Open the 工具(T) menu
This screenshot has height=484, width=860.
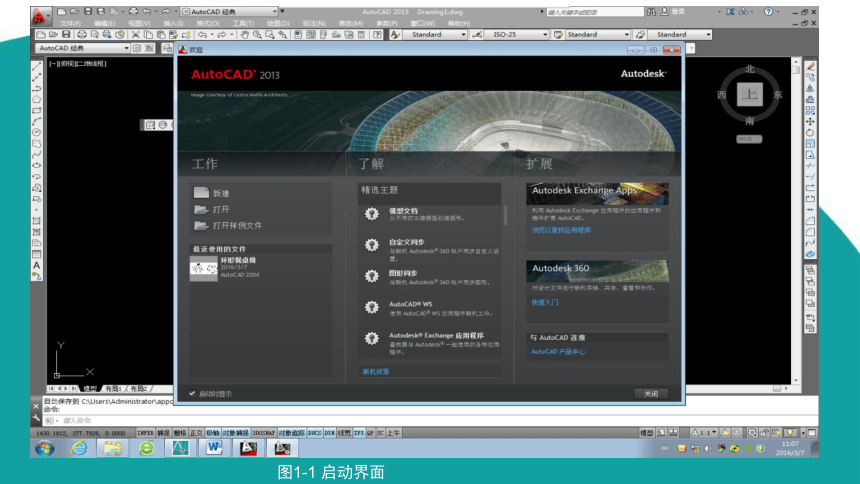tap(243, 24)
